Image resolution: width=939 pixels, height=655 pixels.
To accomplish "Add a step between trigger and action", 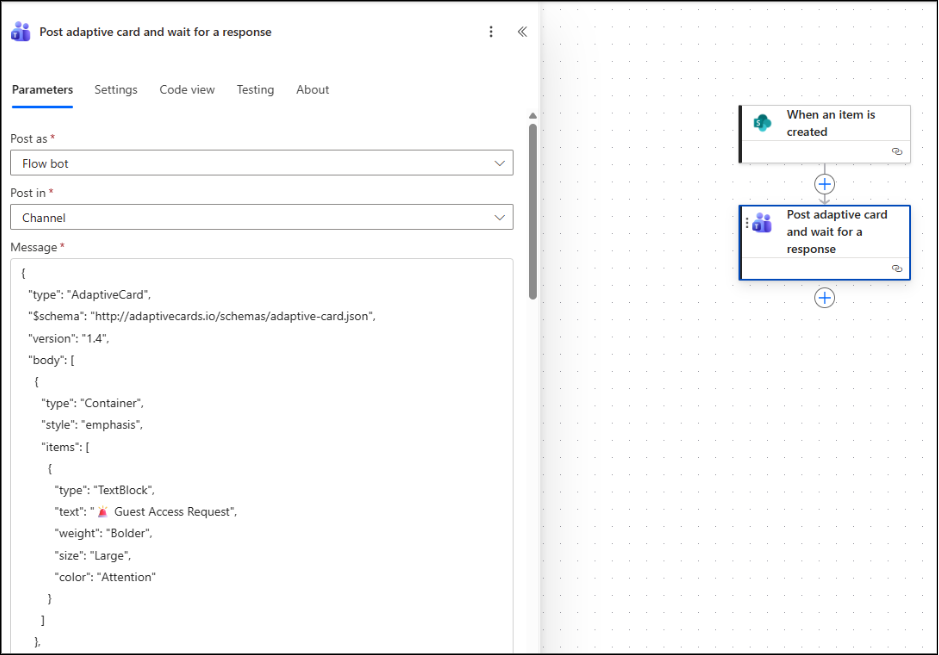I will click(x=824, y=184).
